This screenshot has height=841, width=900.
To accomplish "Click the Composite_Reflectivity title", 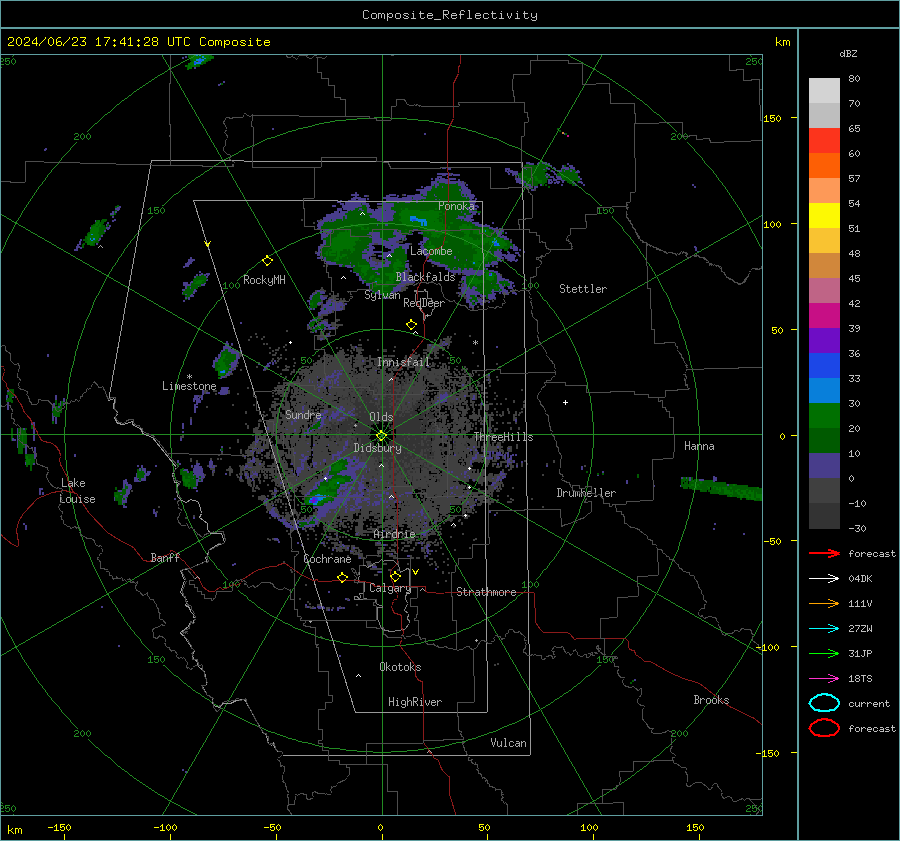I will click(450, 15).
